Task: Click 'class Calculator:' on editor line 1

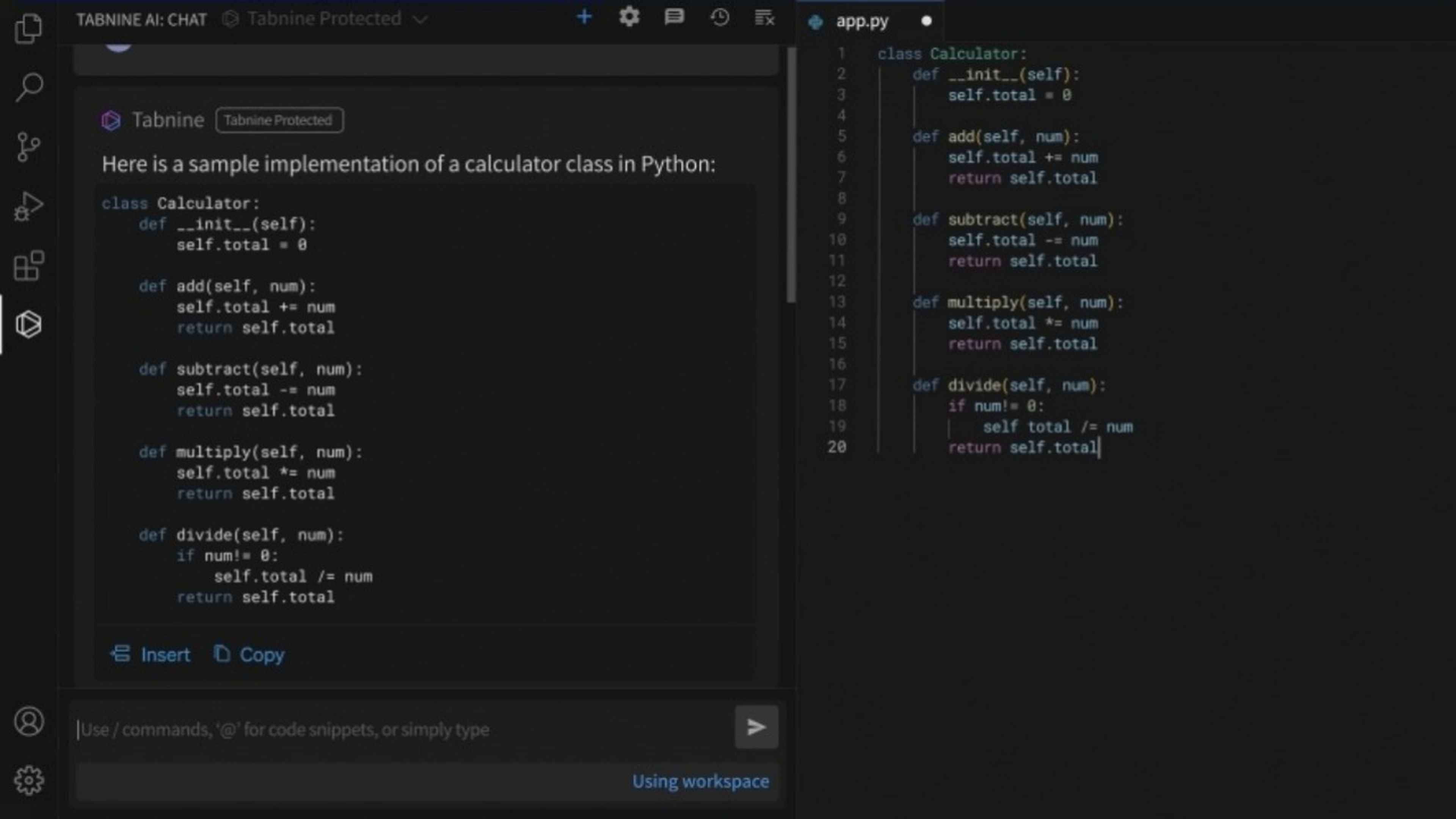Action: [952, 54]
